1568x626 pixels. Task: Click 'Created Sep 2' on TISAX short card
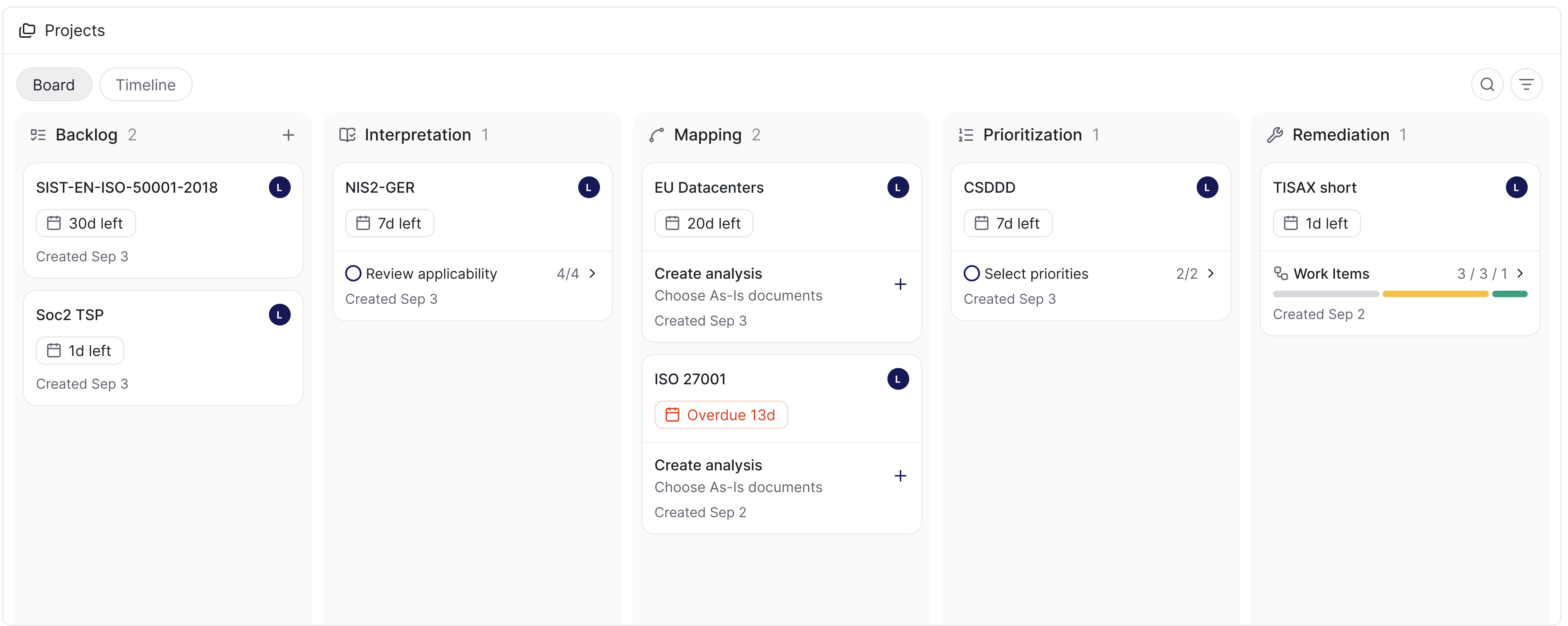pyautogui.click(x=1318, y=314)
